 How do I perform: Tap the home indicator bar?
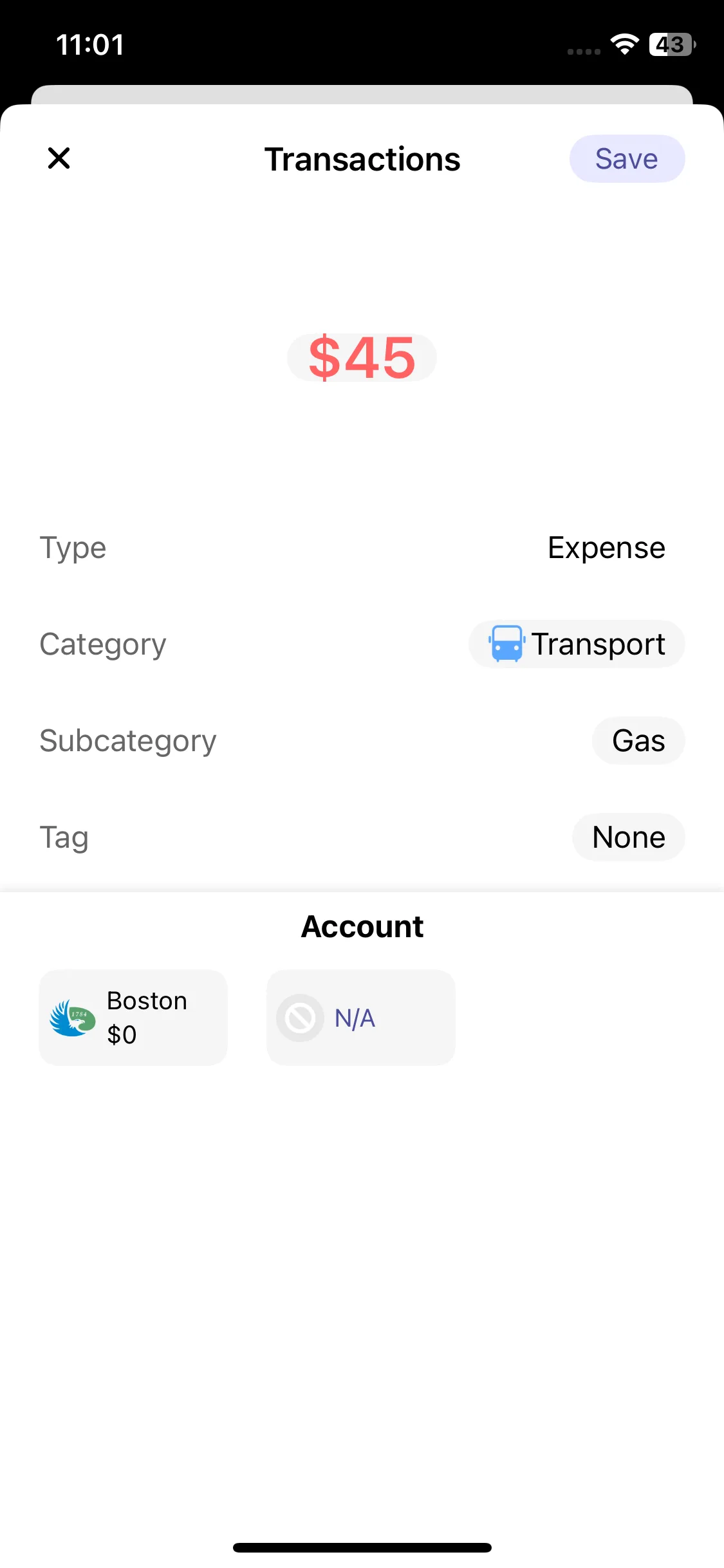[x=362, y=1547]
